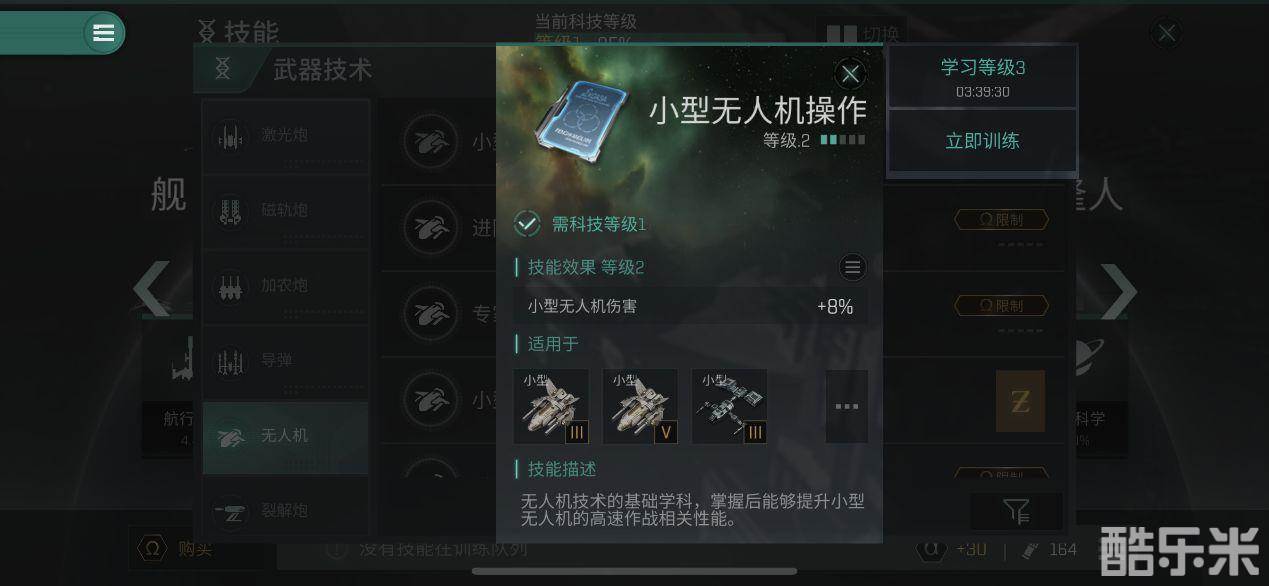Select the 导弹 category icon
This screenshot has width=1269, height=586.
231,361
